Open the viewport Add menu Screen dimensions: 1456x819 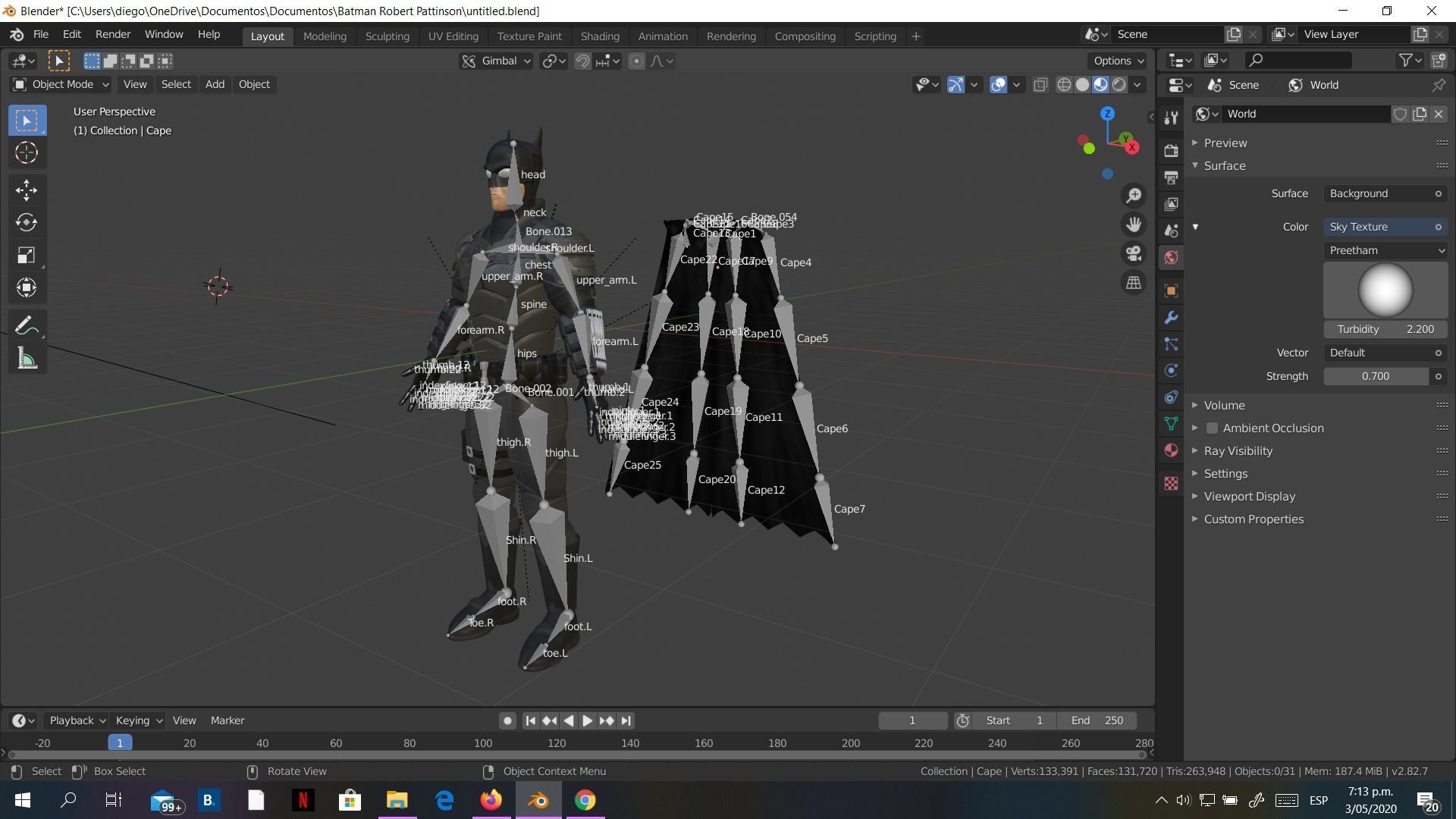tap(215, 84)
